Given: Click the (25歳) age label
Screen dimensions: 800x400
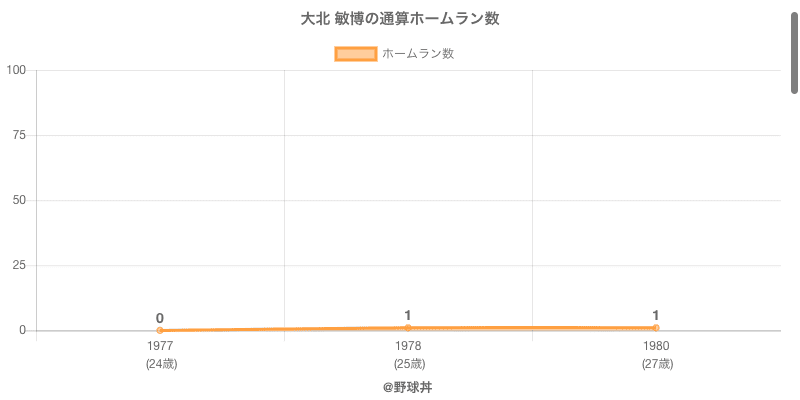Looking at the screenshot, I should point(408,364).
